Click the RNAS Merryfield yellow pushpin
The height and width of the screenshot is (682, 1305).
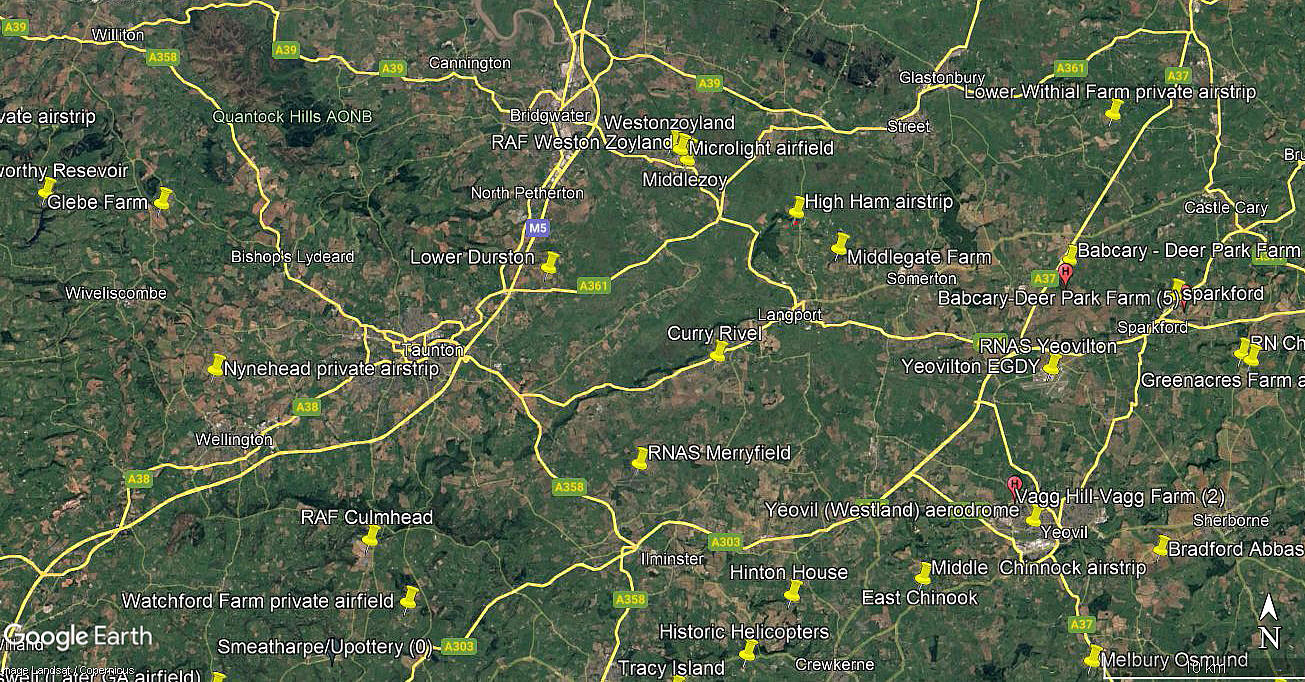pyautogui.click(x=641, y=458)
